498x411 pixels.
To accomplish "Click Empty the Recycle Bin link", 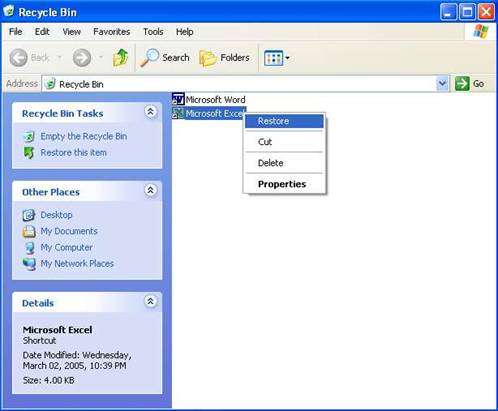I will pyautogui.click(x=84, y=136).
